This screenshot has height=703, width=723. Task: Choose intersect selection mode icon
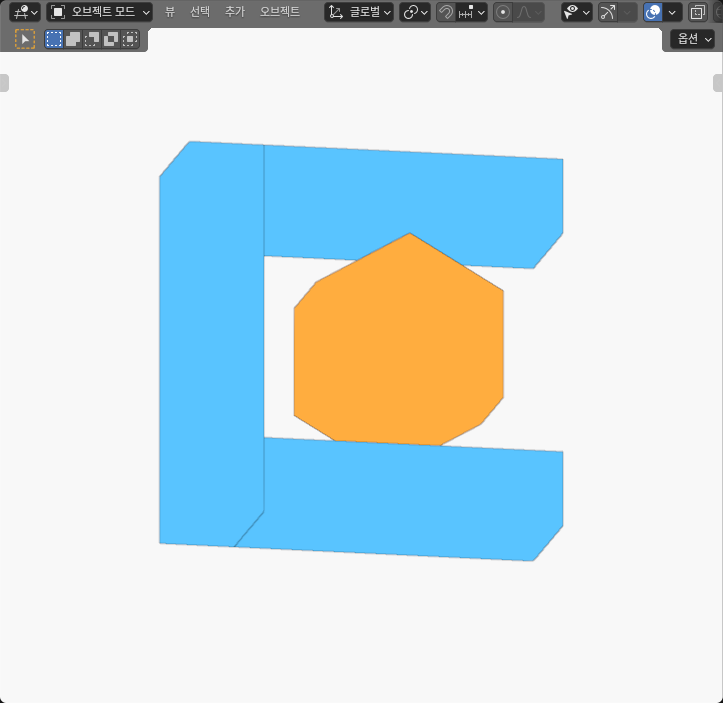coord(130,39)
